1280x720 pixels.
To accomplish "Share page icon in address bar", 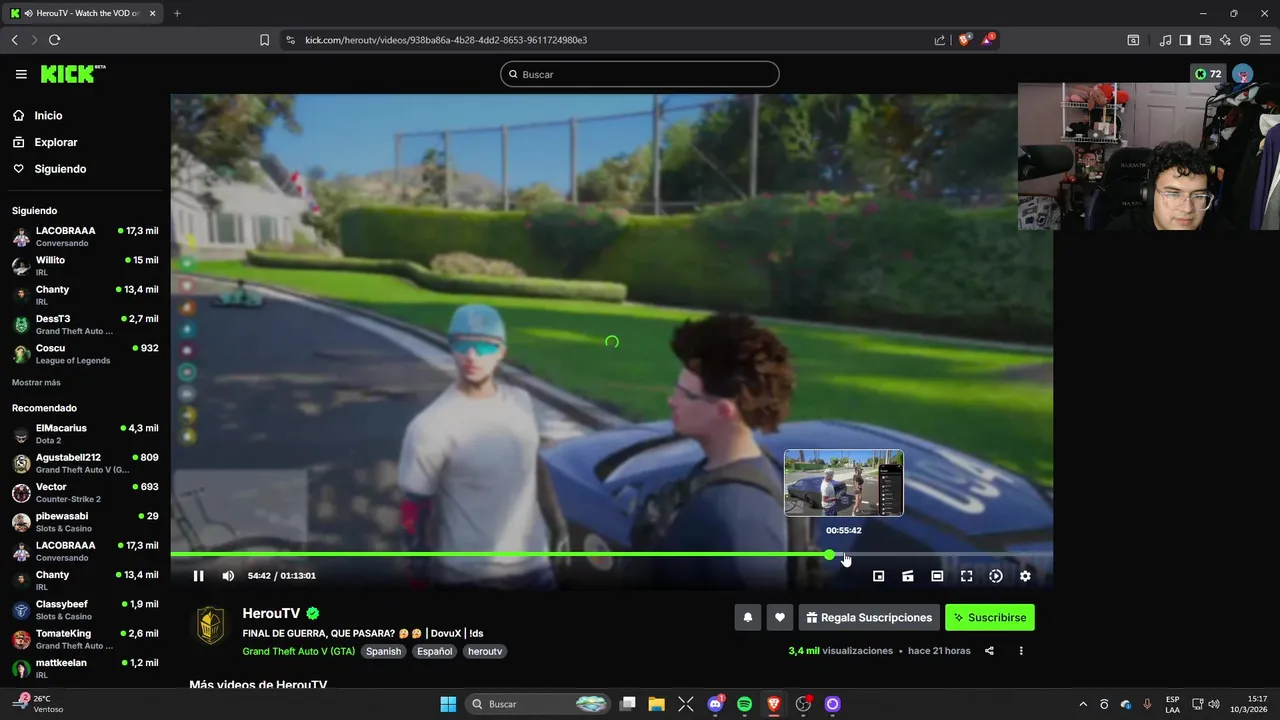I will 940,40.
